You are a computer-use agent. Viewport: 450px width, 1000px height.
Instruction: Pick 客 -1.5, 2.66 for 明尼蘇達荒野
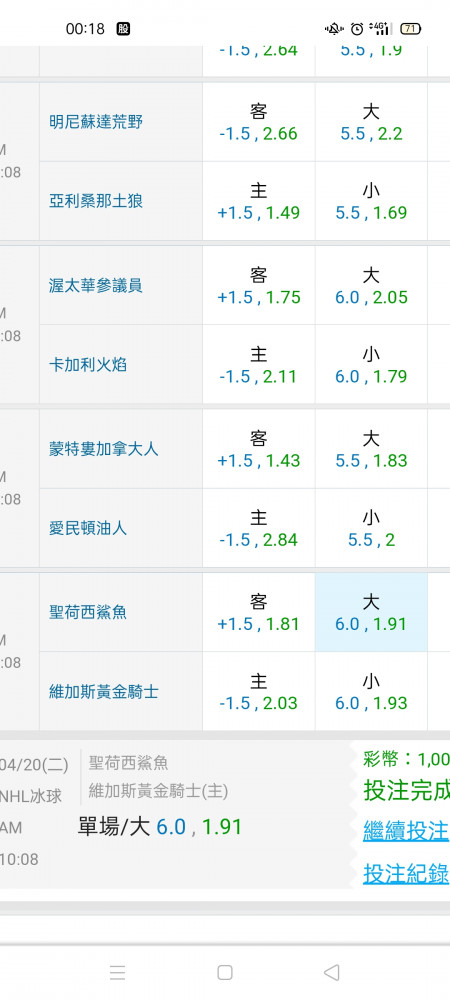(259, 122)
